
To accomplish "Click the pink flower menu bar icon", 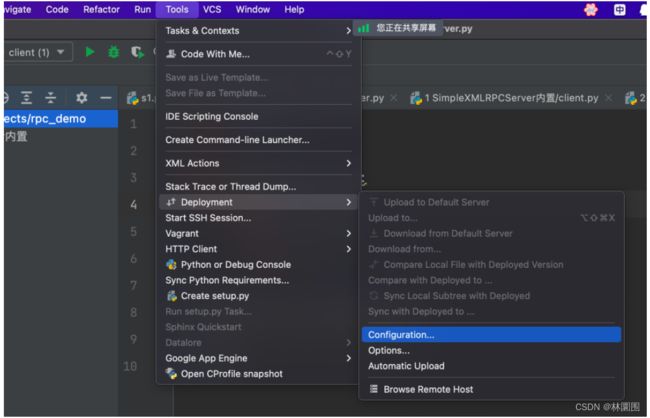I will [591, 10].
